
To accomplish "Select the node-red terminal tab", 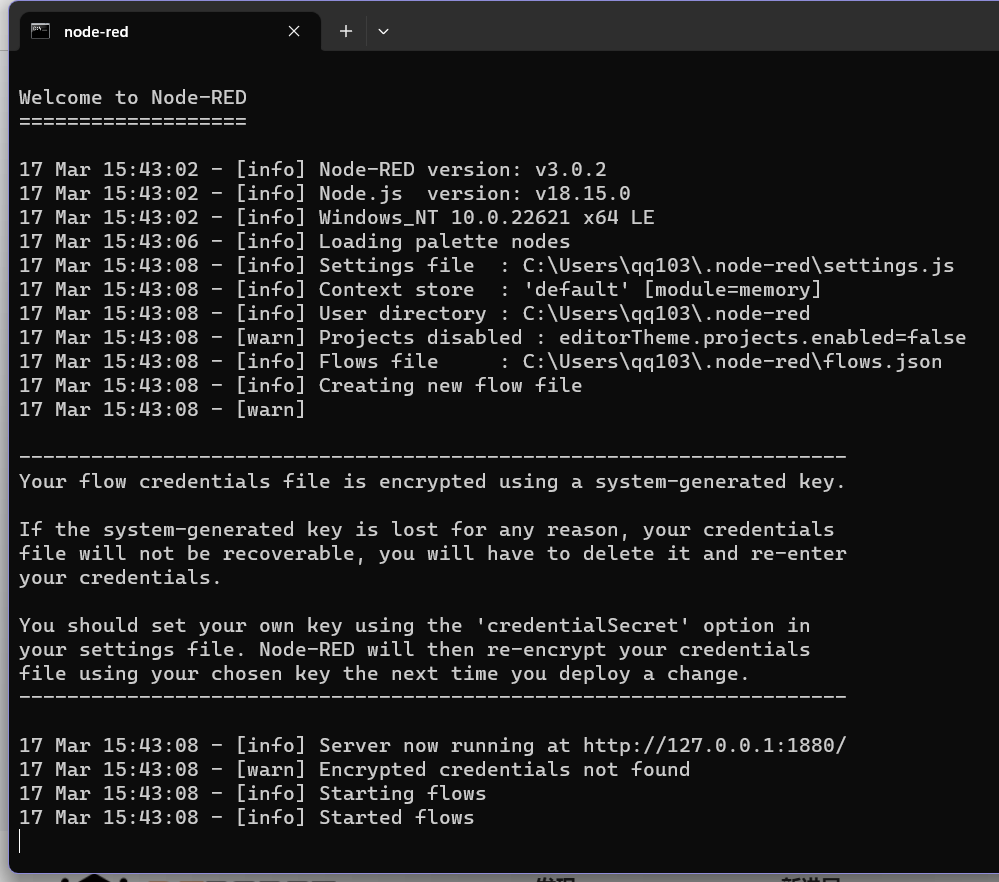I will click(170, 31).
